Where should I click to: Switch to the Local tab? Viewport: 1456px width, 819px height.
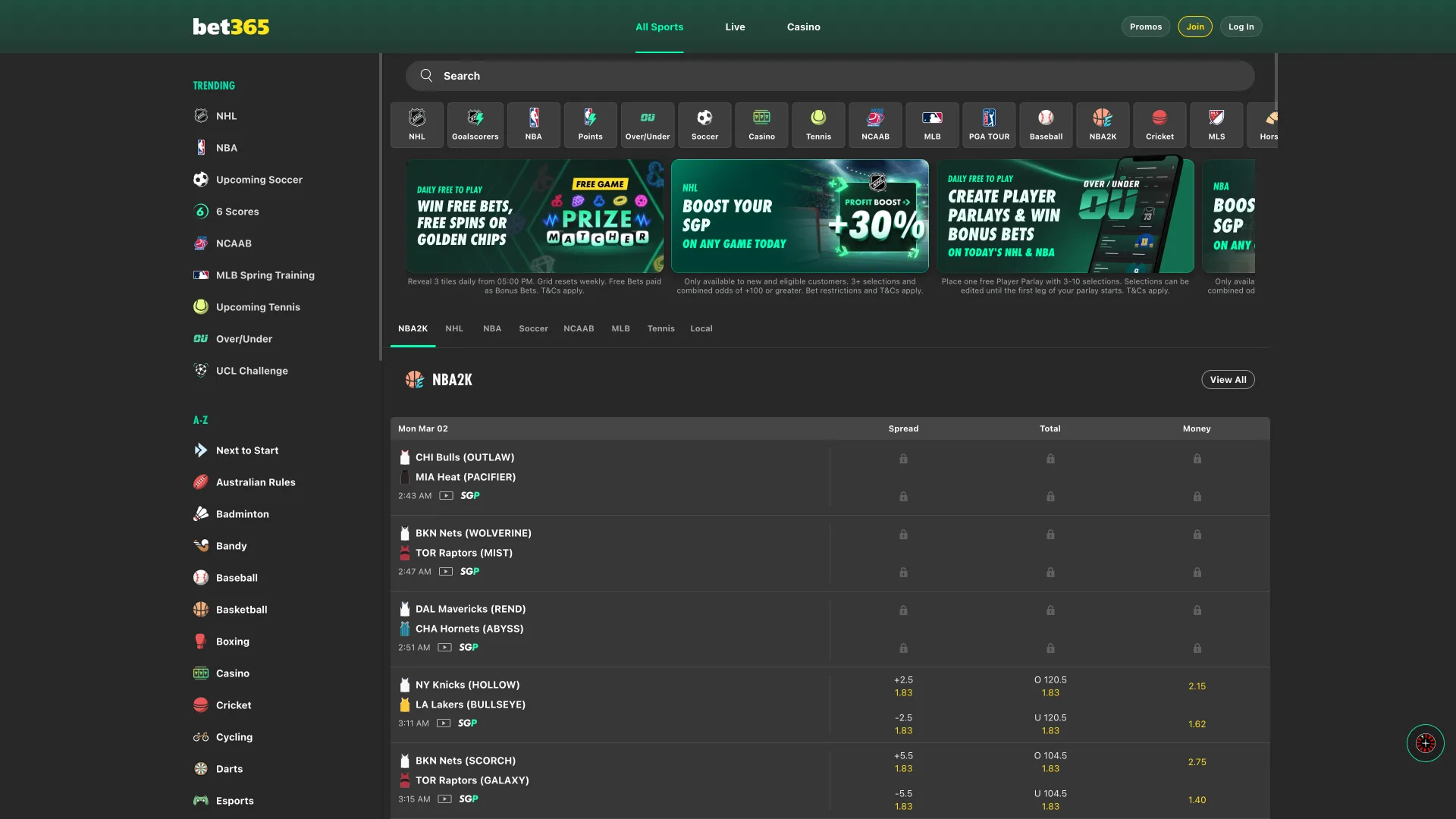[701, 328]
